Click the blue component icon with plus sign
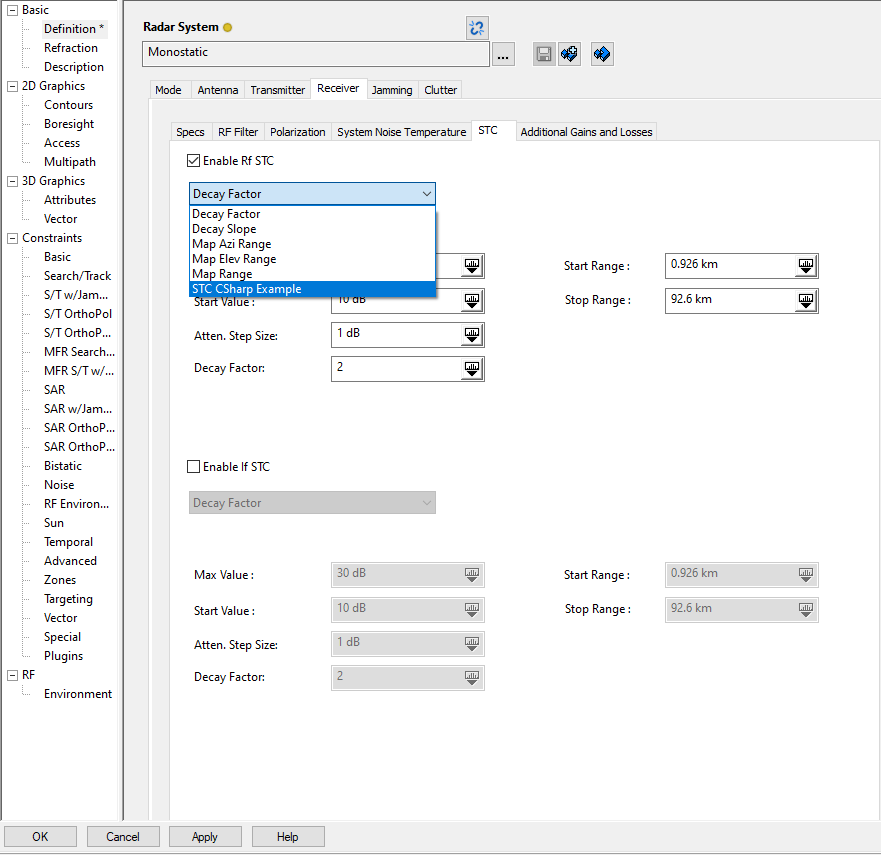 click(x=570, y=54)
